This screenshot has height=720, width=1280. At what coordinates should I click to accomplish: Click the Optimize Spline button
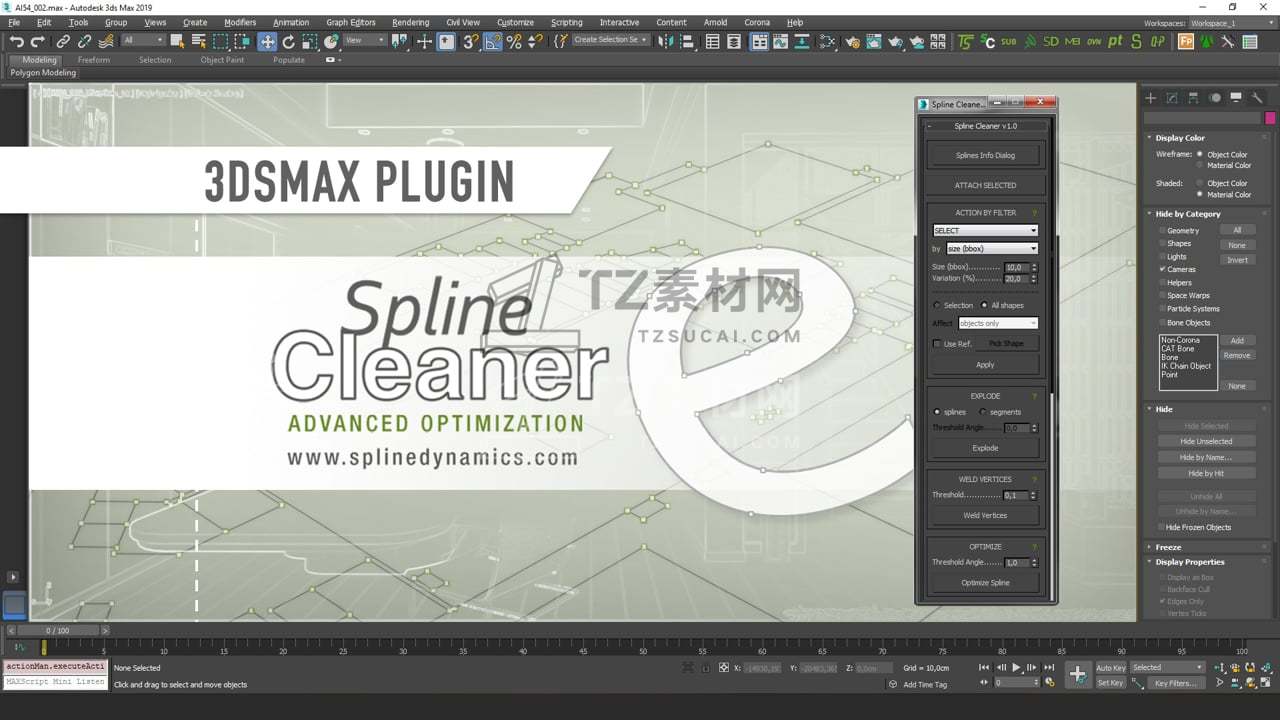click(x=985, y=582)
